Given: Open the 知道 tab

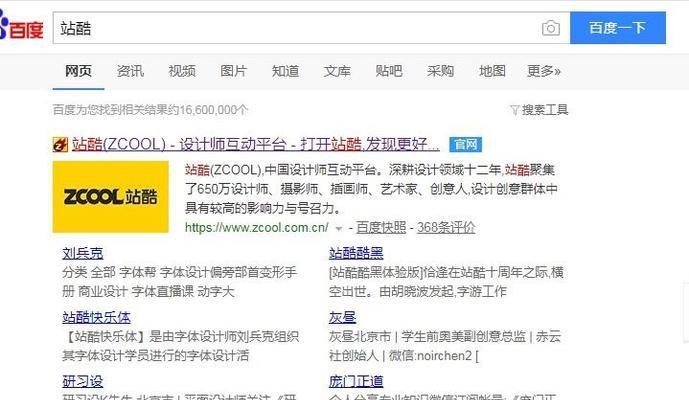Looking at the screenshot, I should pos(285,71).
